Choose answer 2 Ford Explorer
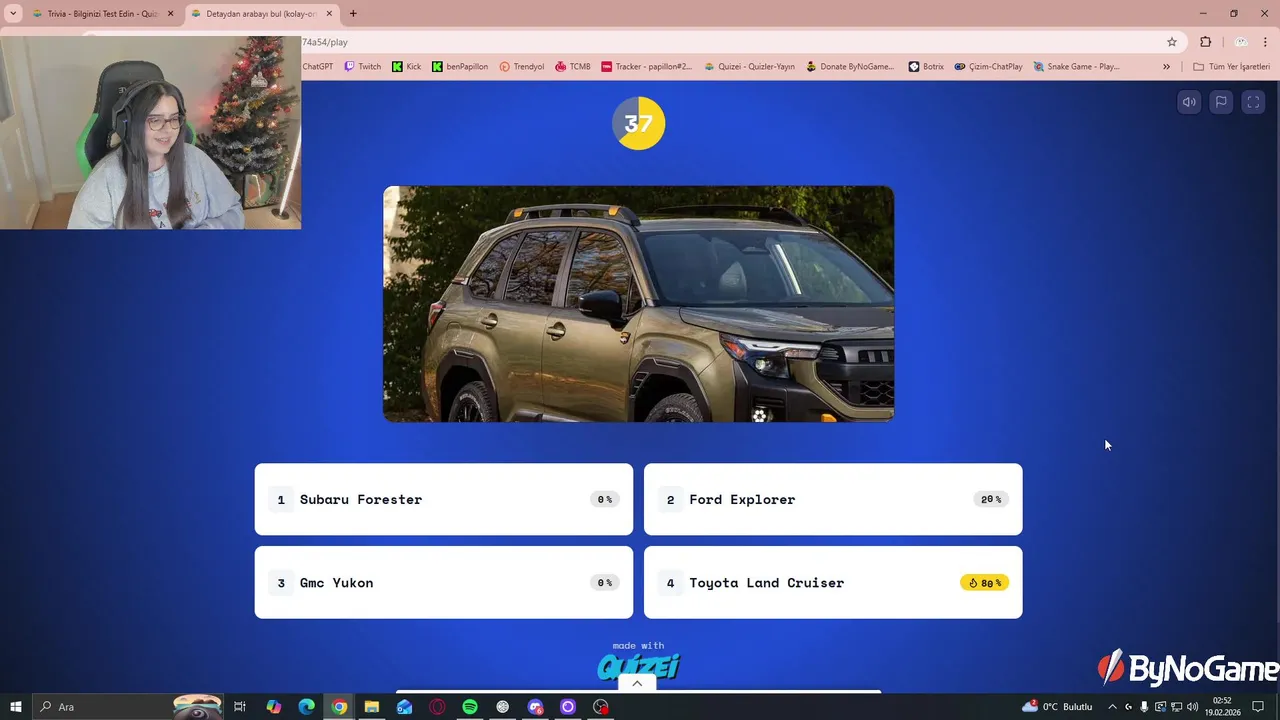 tap(833, 499)
